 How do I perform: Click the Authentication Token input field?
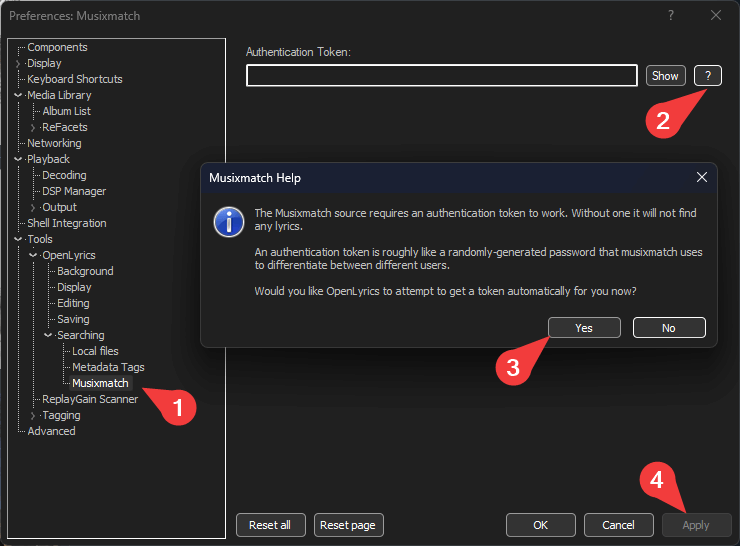(441, 75)
